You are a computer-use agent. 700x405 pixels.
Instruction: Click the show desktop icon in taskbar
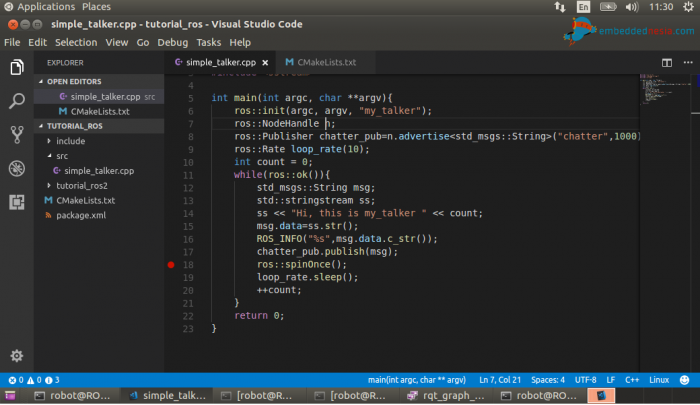tap(10, 396)
